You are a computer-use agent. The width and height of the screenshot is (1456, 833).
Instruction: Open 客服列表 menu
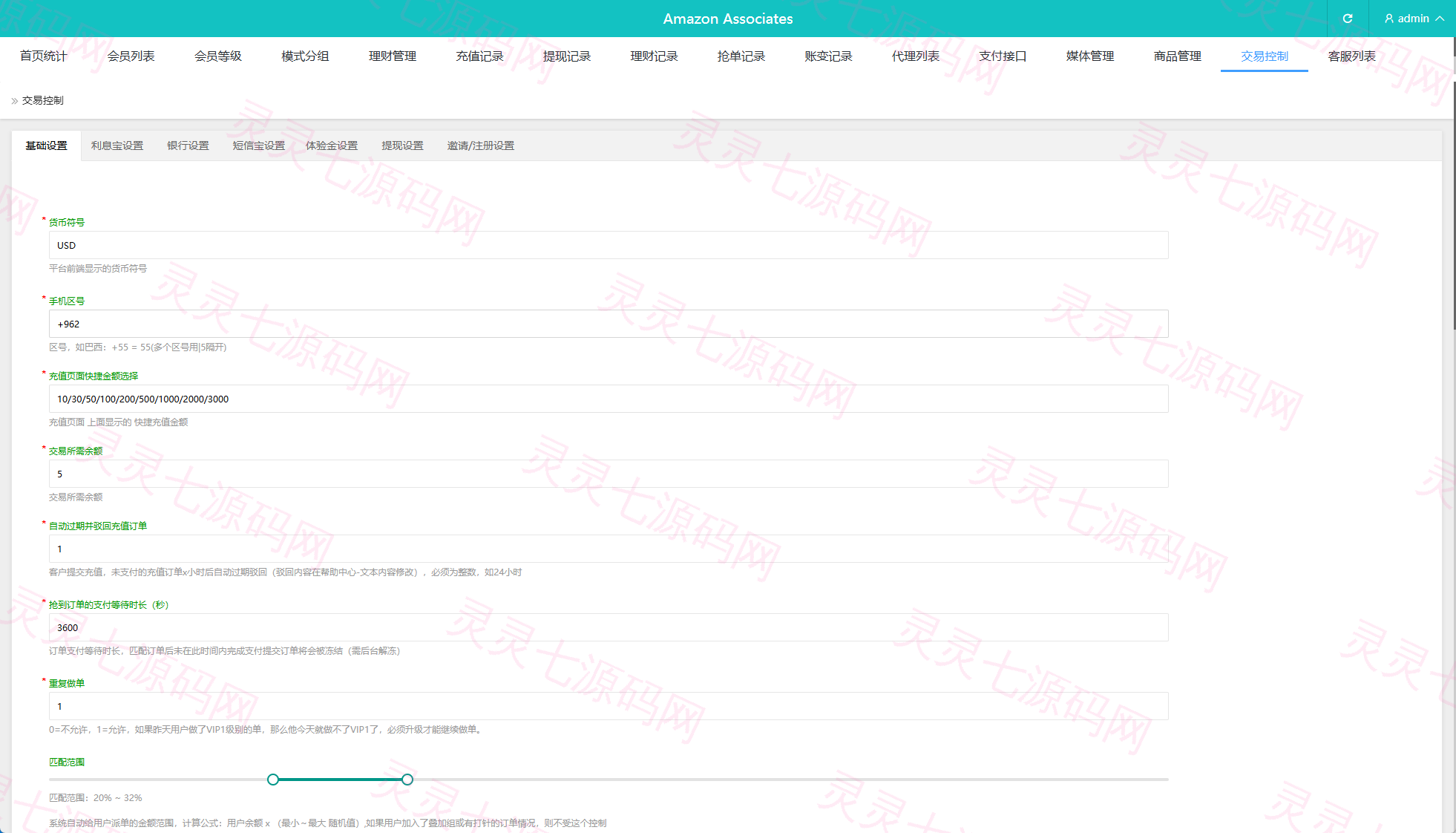1352,56
